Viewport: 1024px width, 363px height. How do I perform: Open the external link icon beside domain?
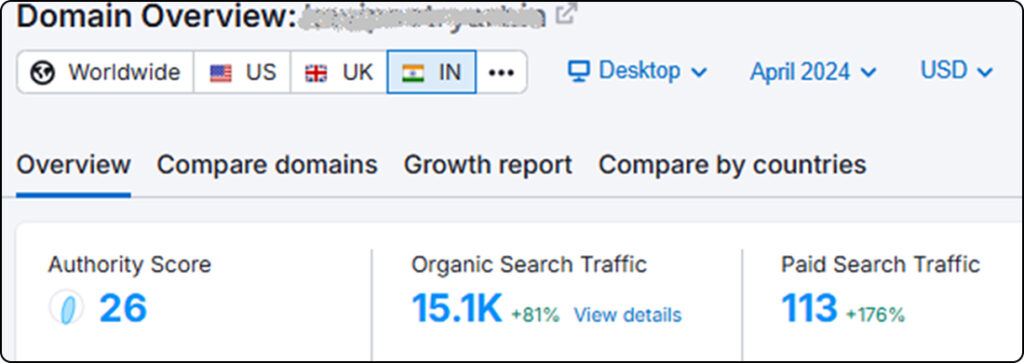pos(566,14)
